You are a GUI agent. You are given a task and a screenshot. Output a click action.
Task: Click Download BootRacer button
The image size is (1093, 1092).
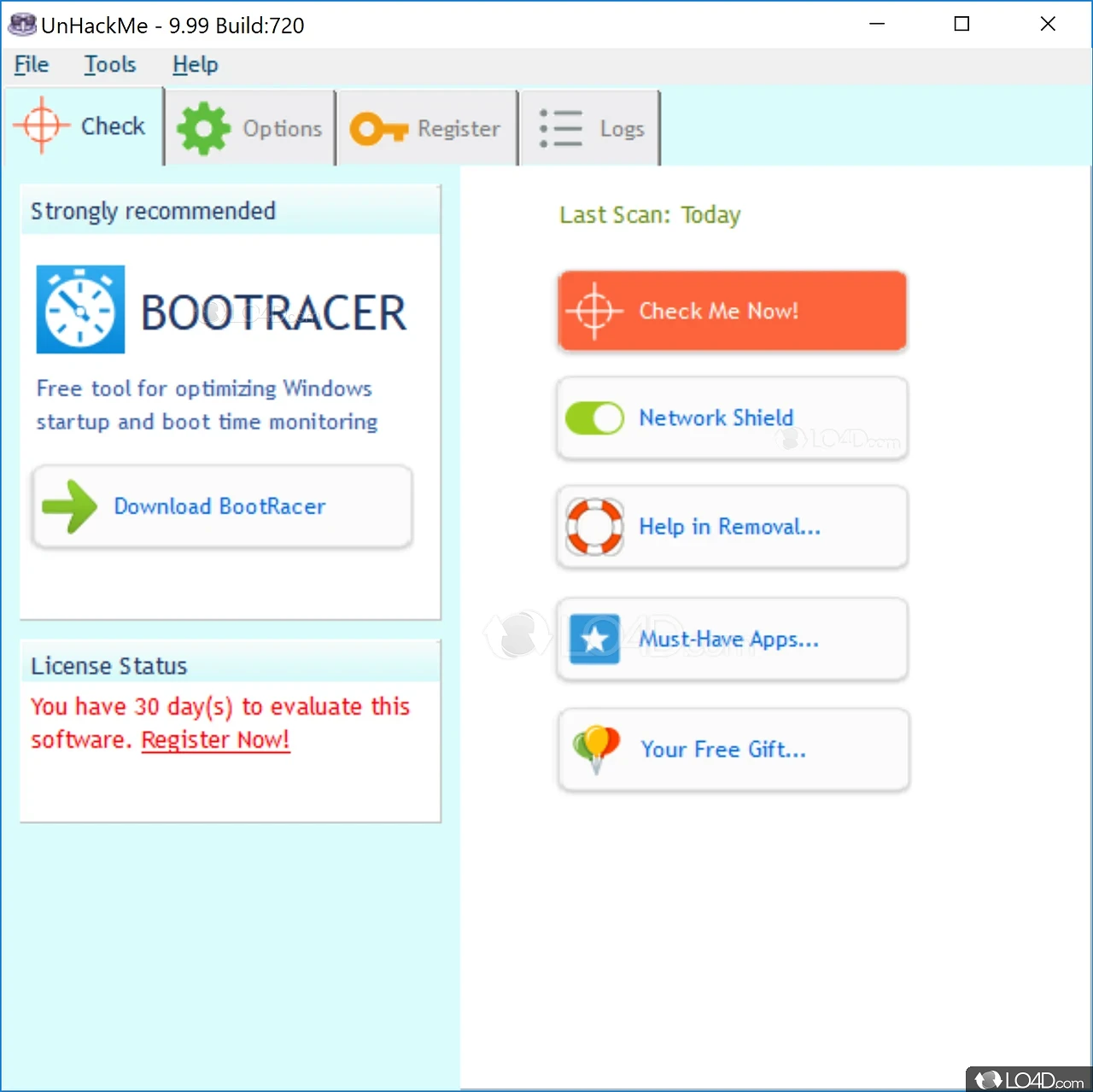222,506
